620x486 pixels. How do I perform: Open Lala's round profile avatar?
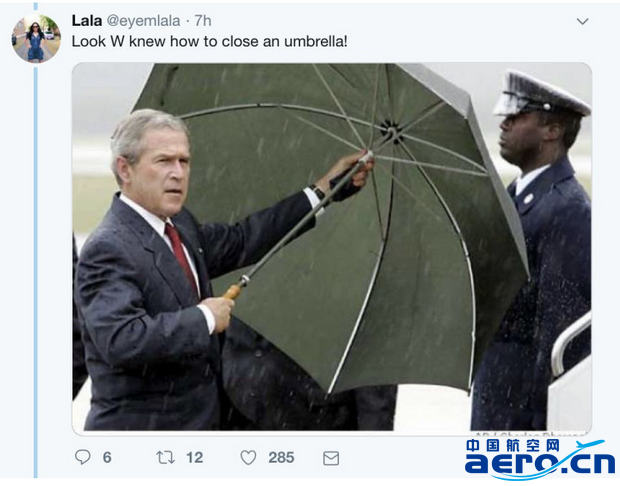pos(36,38)
